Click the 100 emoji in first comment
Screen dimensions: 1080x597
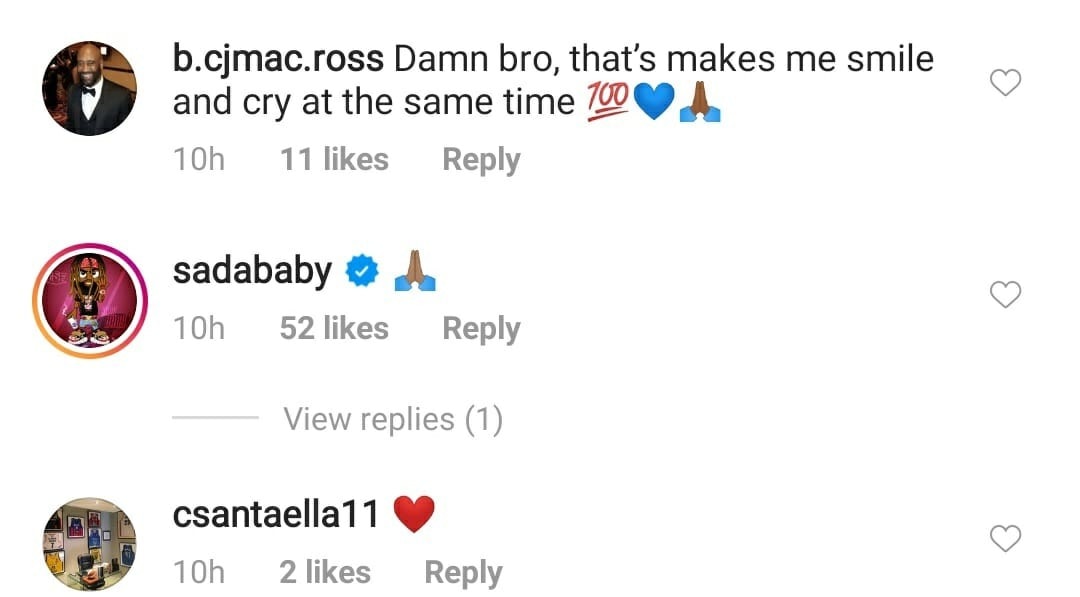[x=607, y=103]
